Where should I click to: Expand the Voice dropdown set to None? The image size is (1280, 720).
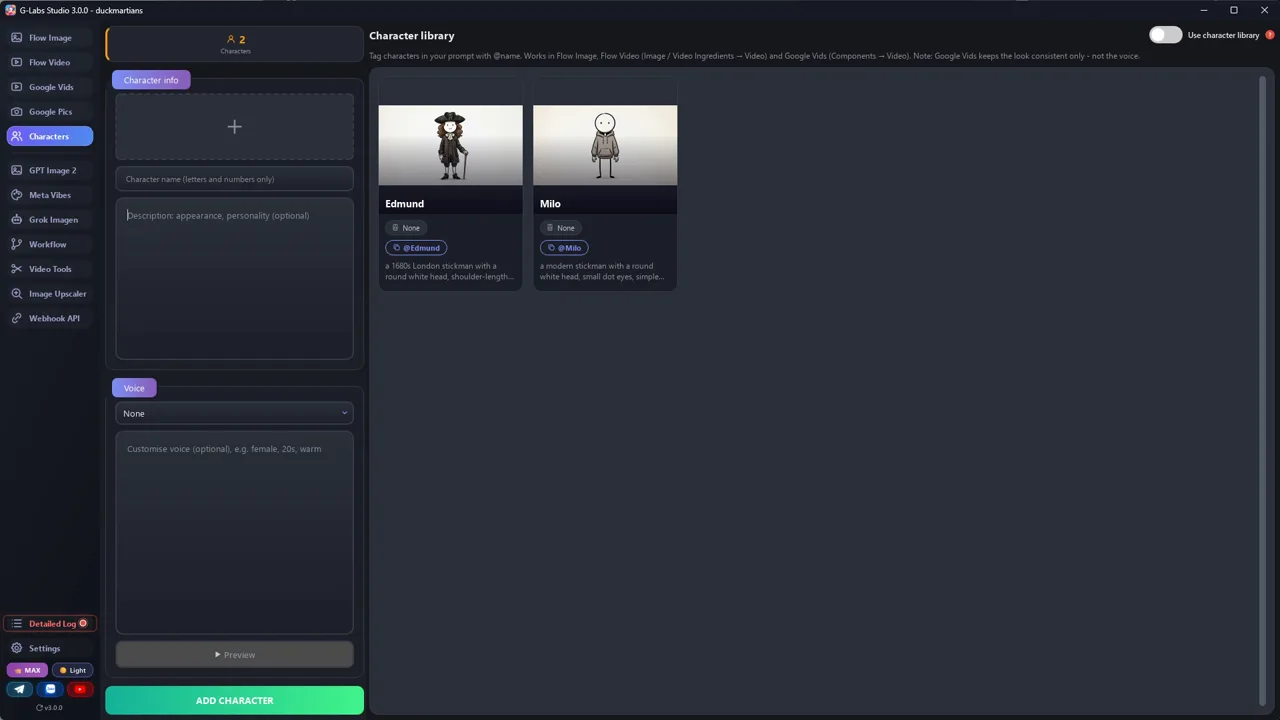click(234, 413)
